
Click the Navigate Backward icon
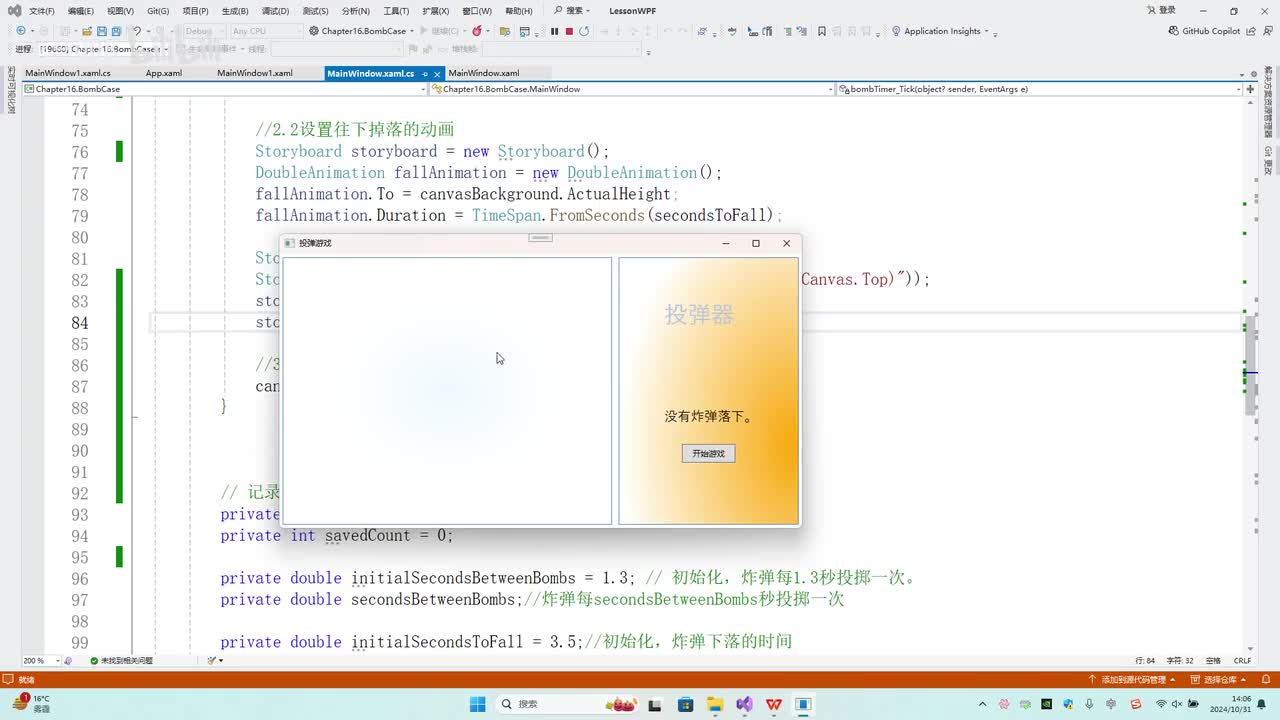[21, 31]
